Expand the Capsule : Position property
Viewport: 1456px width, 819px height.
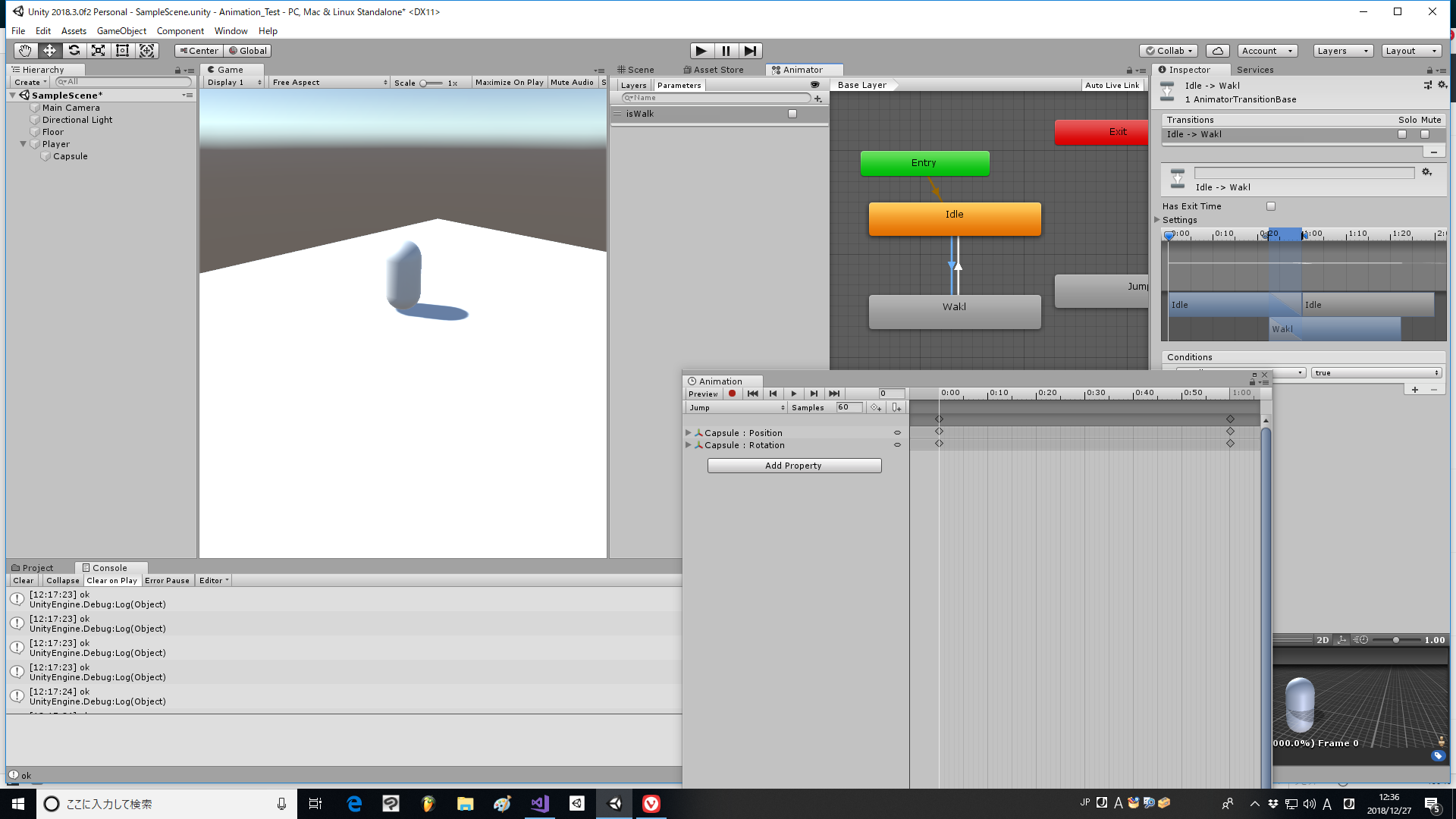point(689,432)
